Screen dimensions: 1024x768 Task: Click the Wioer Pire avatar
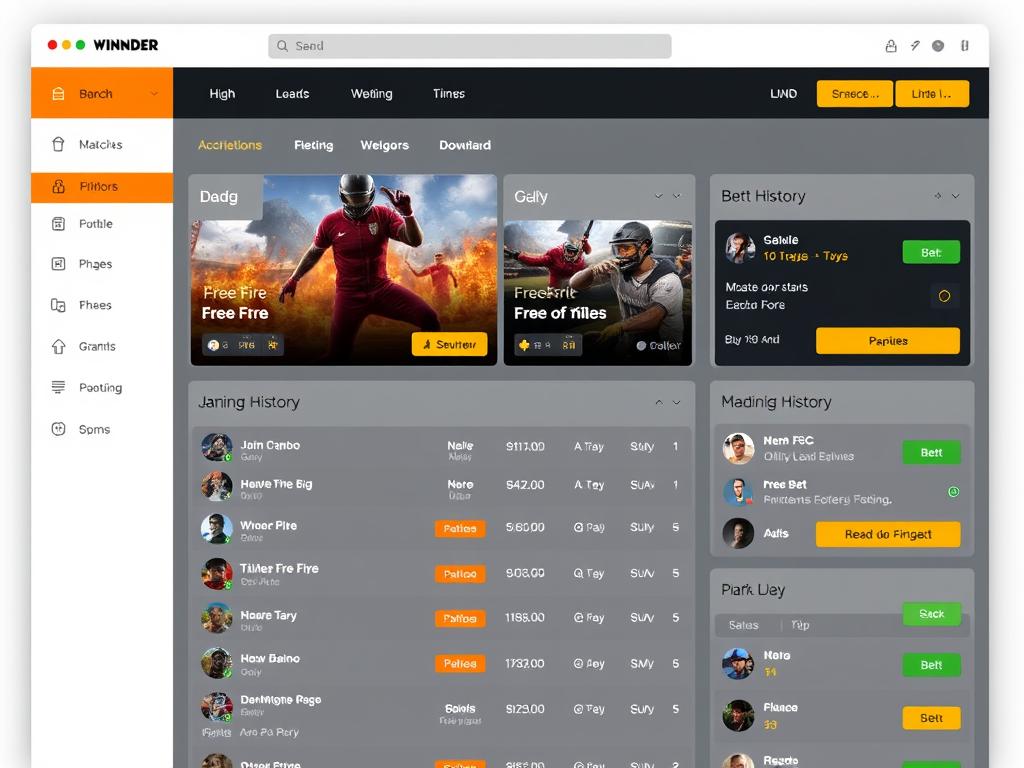coord(217,529)
